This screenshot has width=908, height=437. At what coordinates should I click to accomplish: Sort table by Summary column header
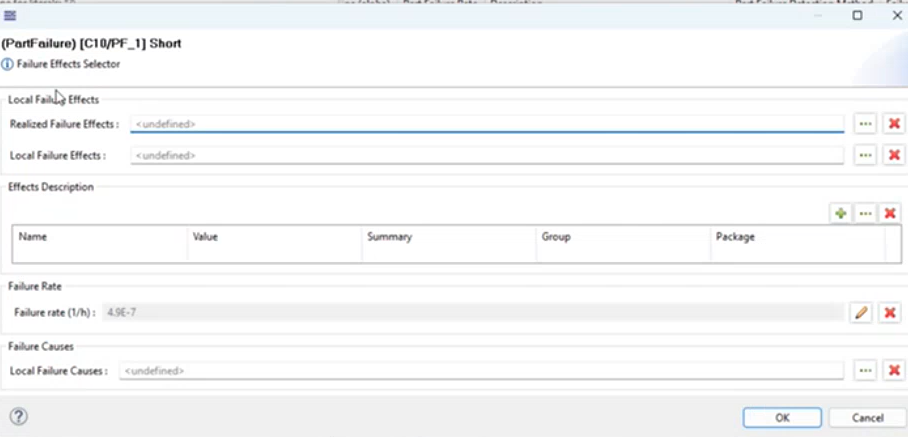tap(449, 237)
